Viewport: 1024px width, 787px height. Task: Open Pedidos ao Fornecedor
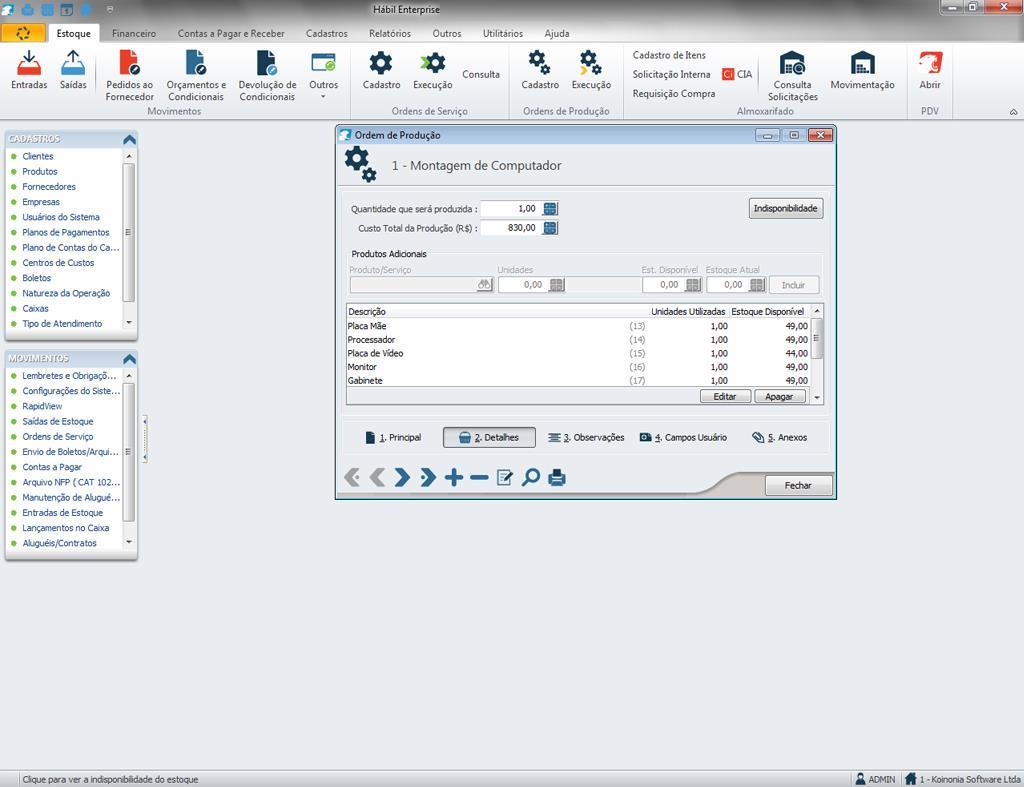[129, 76]
